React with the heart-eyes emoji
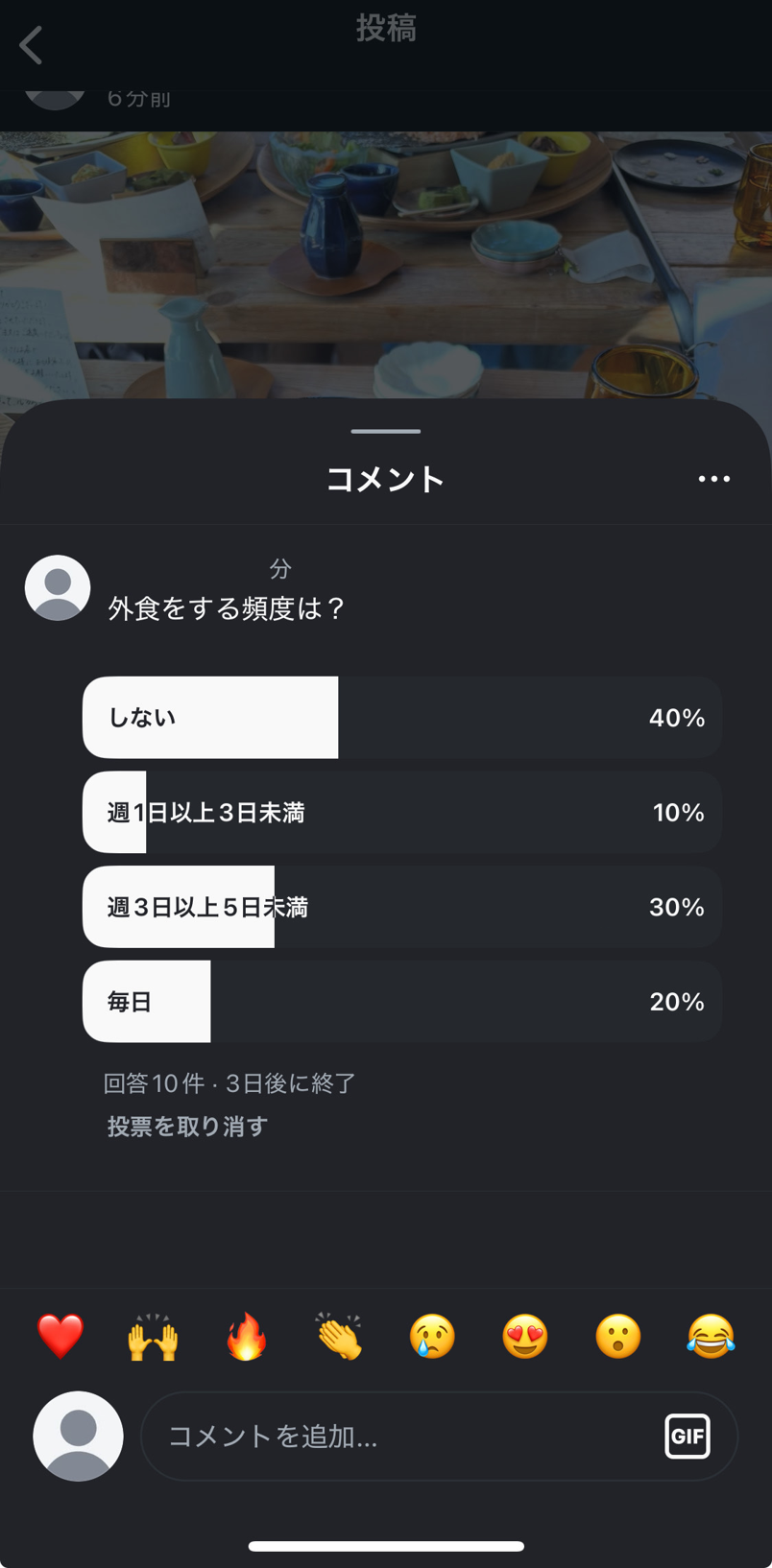Screen dimensions: 772x1568 (x=525, y=1336)
